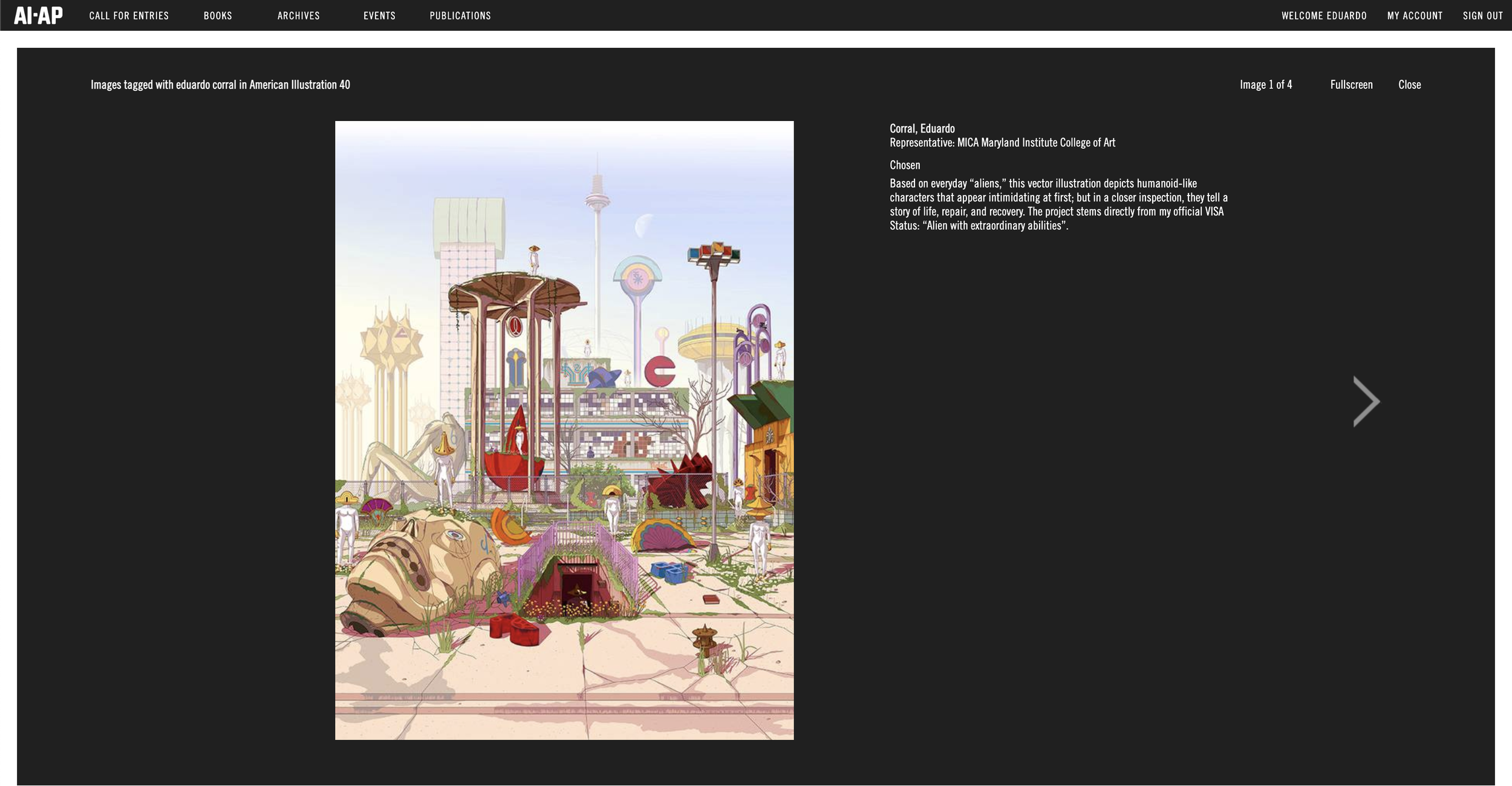Select the artist name Corral, Eduardo
The height and width of the screenshot is (786, 1512).
click(922, 128)
